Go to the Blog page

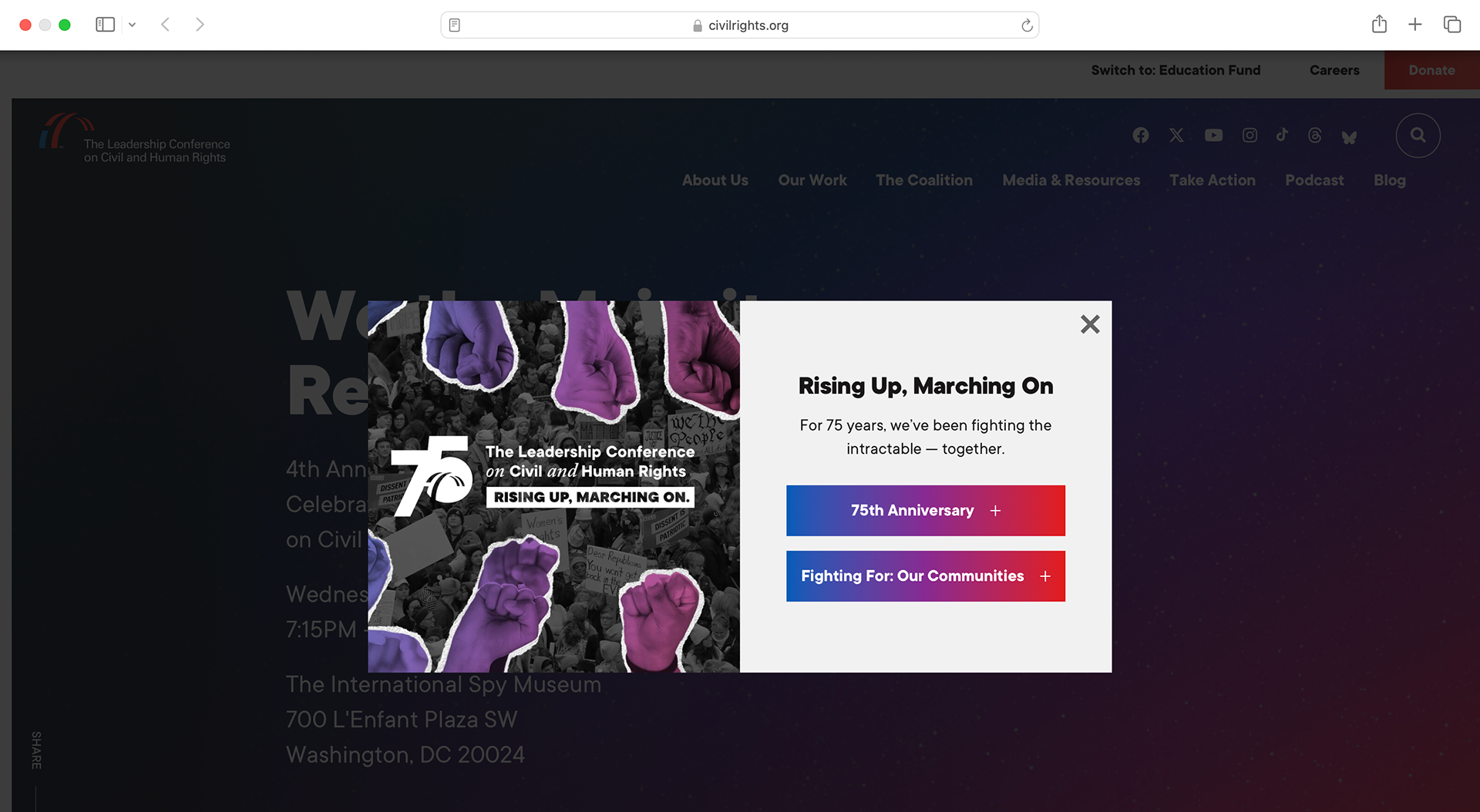1389,180
